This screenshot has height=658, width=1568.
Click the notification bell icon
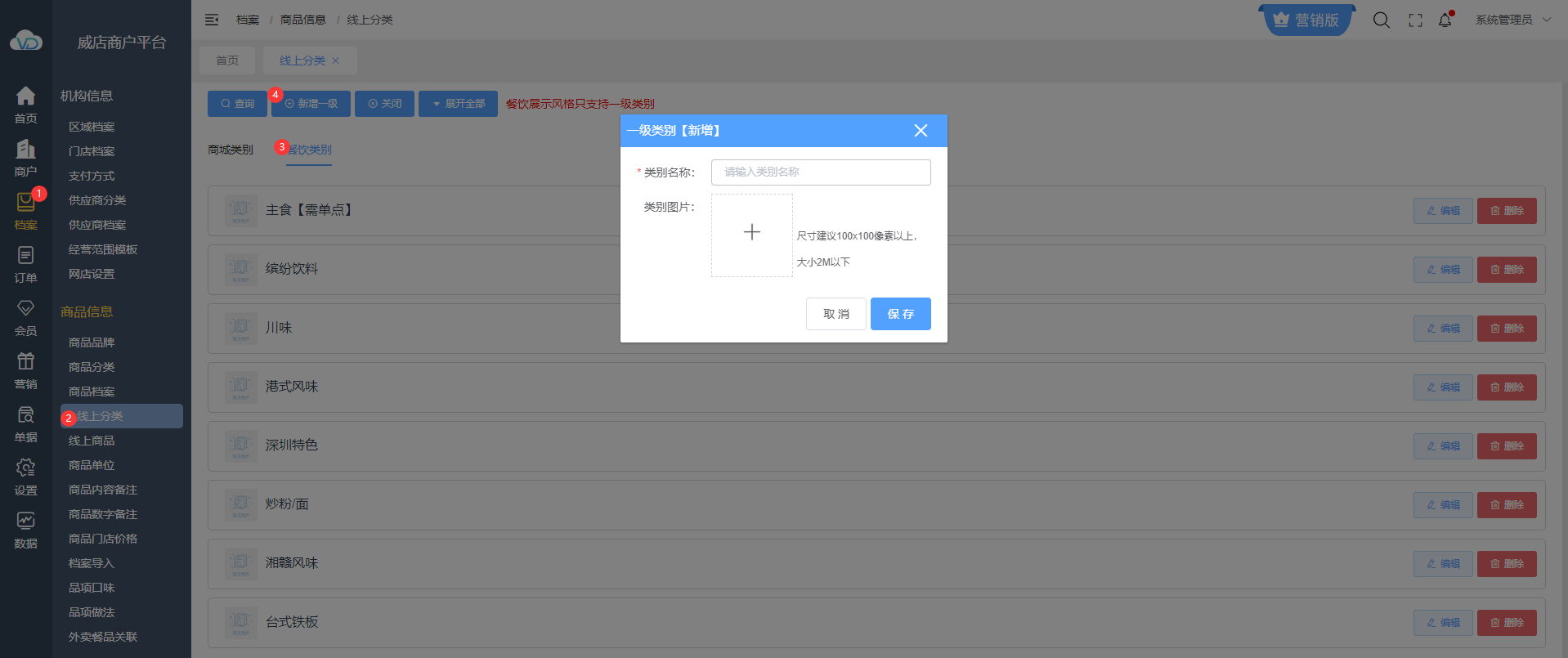click(x=1445, y=20)
